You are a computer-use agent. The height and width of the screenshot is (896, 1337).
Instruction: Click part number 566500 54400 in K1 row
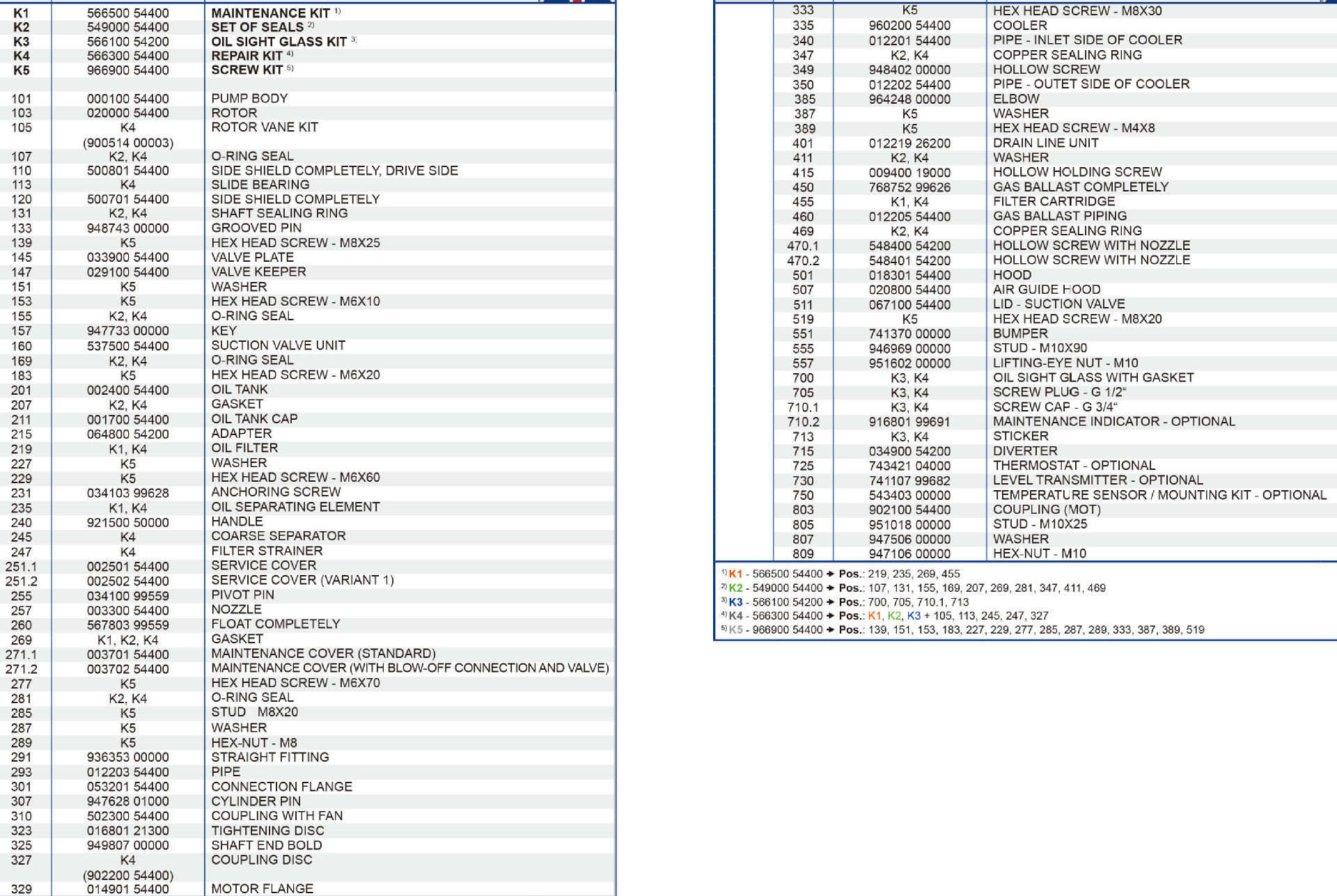[x=127, y=13]
